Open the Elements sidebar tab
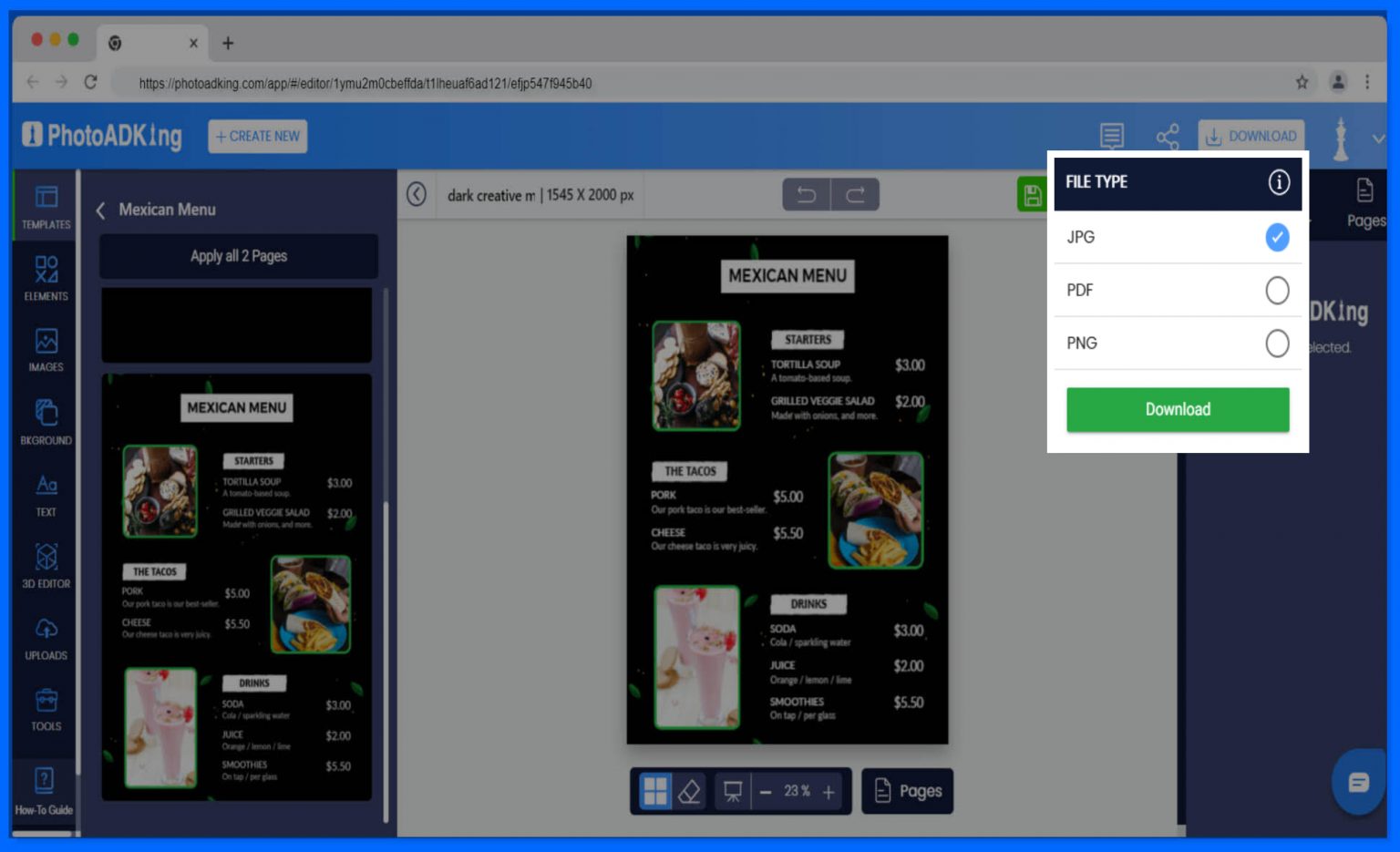 (46, 278)
